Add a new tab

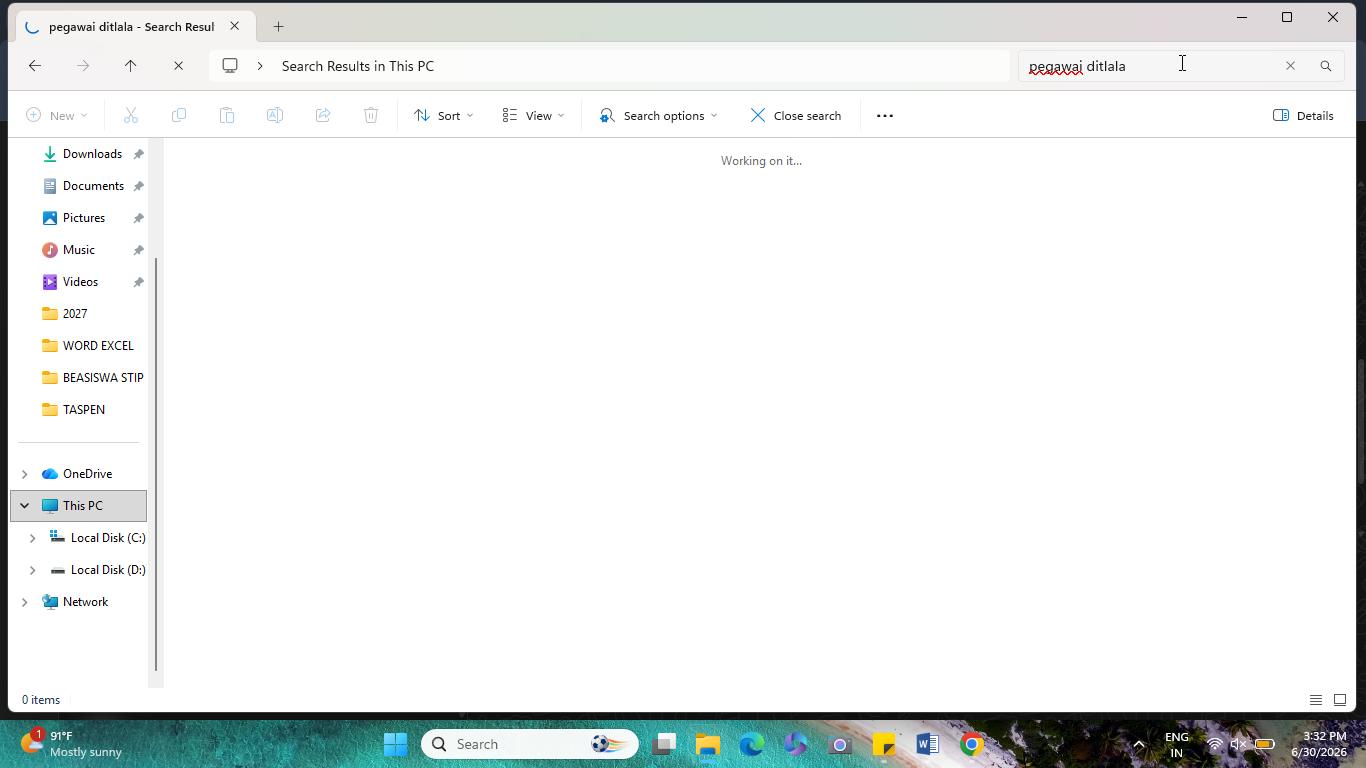(x=278, y=27)
